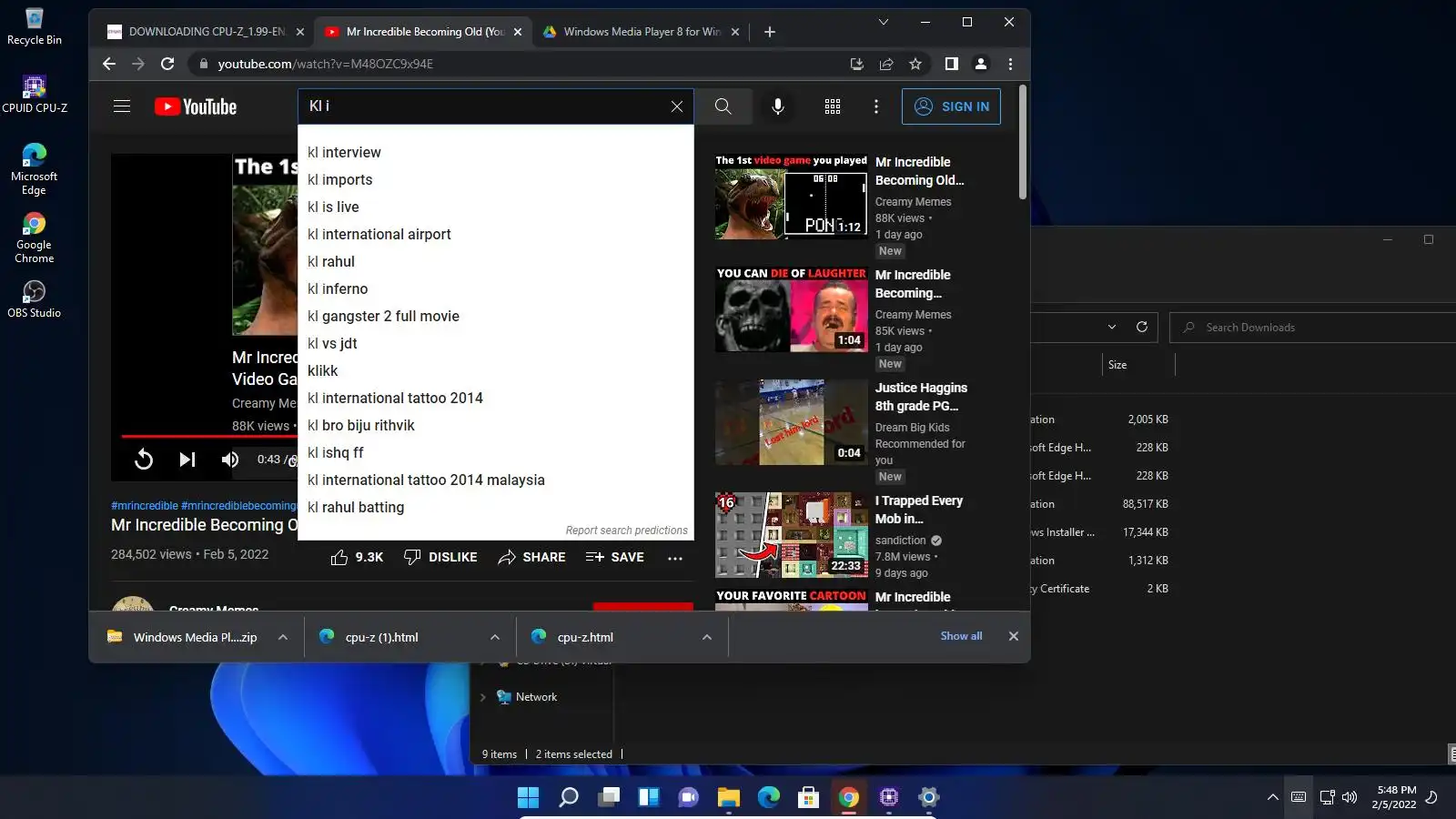Select suggestion 'kl gangster 2 full movie'
The height and width of the screenshot is (819, 1456).
pos(496,316)
